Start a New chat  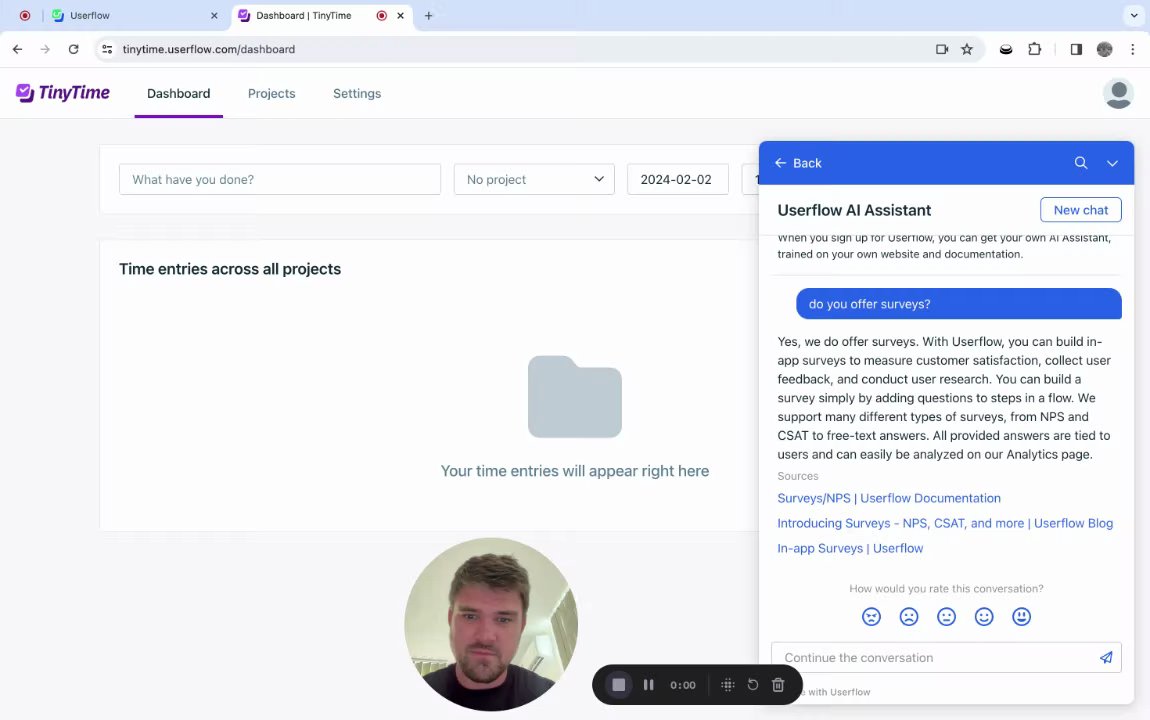[x=1080, y=210]
